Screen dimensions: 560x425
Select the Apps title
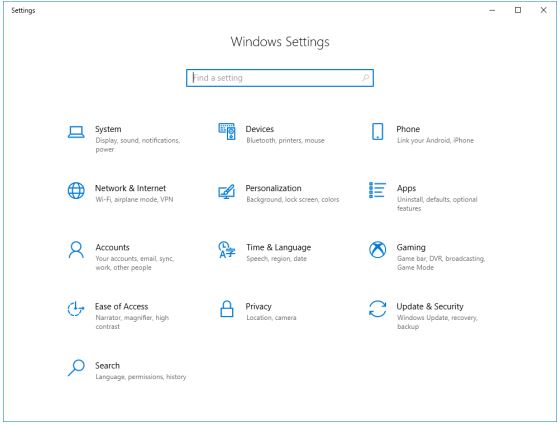click(x=406, y=188)
